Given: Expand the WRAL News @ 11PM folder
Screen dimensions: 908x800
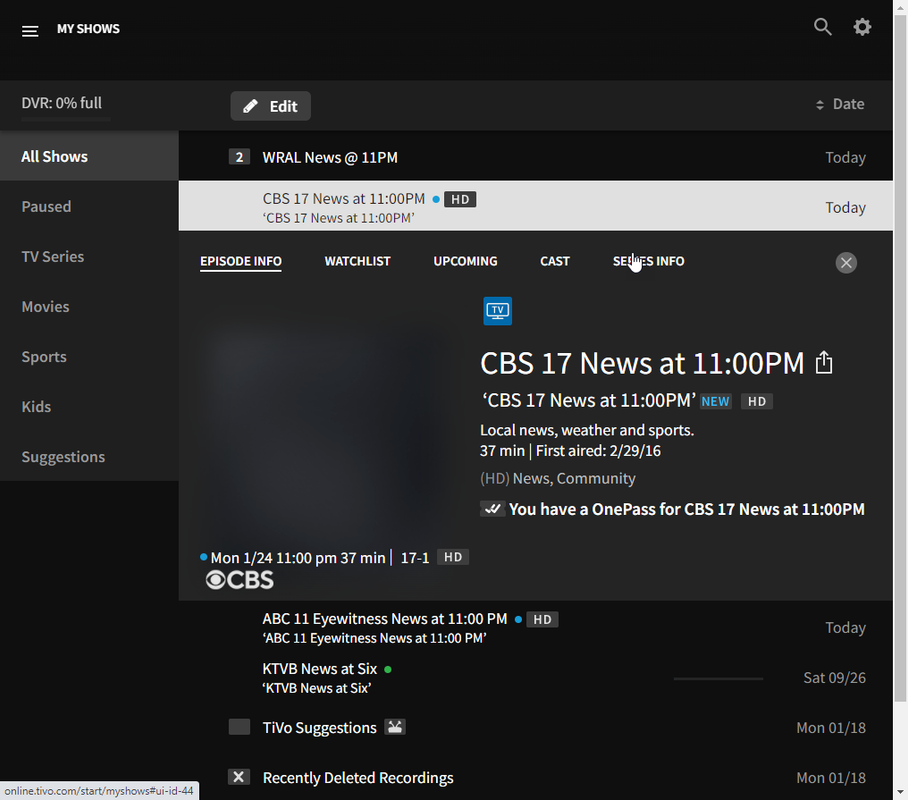Looking at the screenshot, I should pos(536,157).
